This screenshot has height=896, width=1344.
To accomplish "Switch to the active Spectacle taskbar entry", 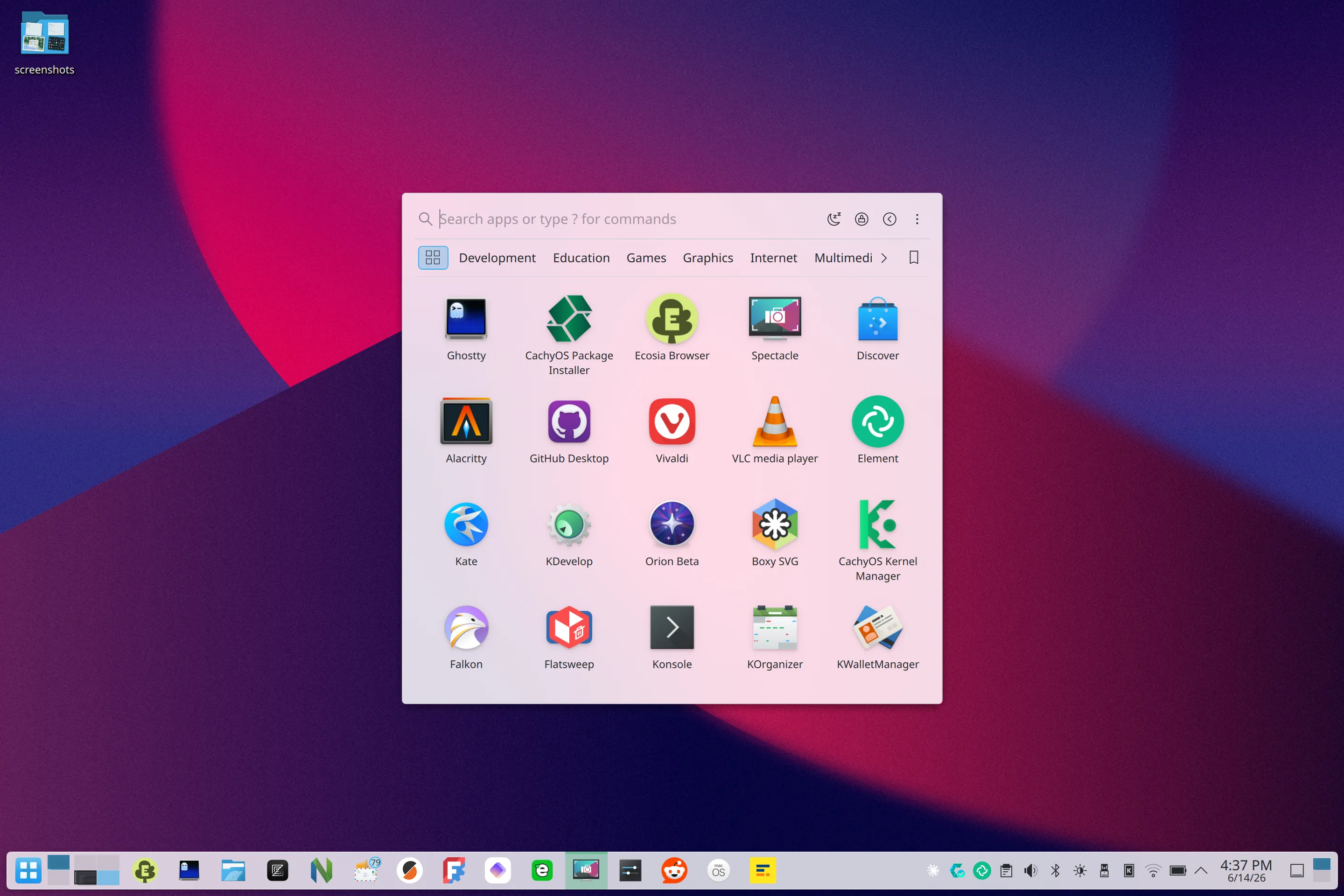I will [x=586, y=870].
